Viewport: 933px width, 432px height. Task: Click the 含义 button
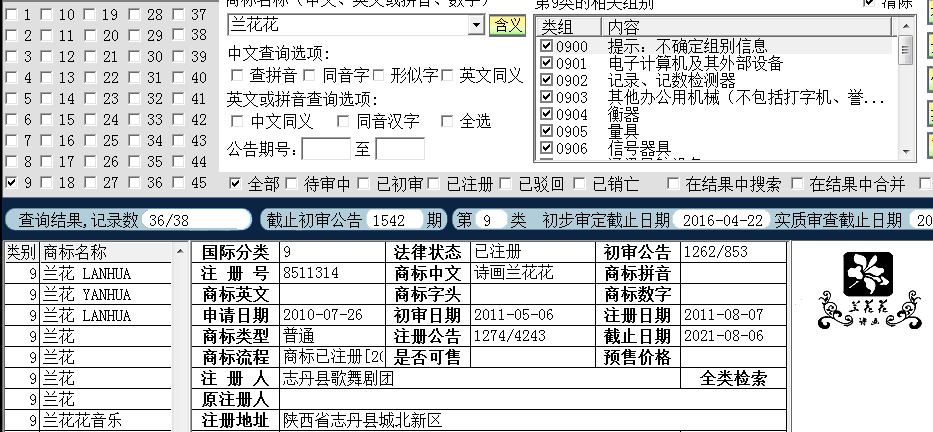coord(508,26)
